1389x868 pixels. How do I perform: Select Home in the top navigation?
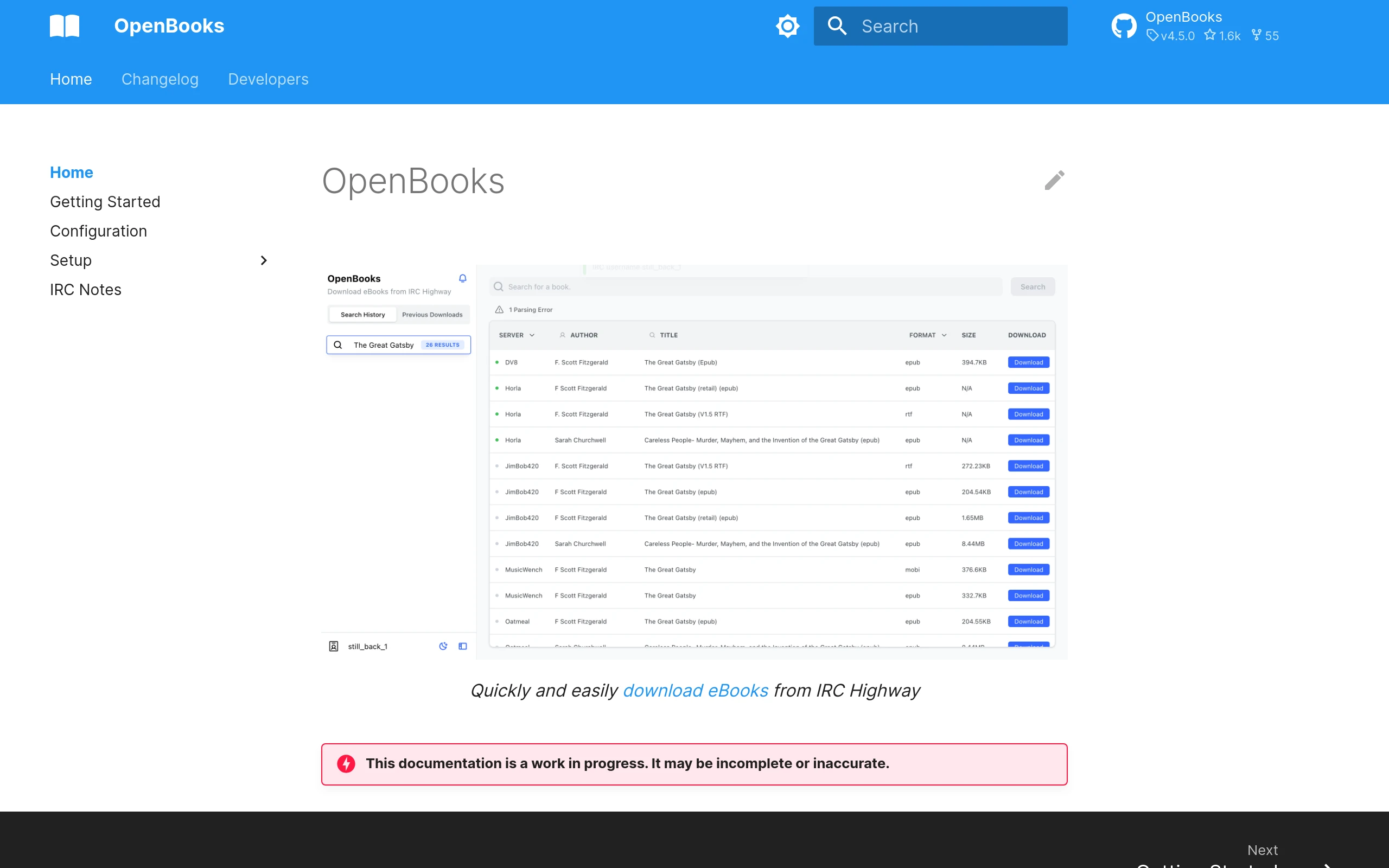point(71,79)
